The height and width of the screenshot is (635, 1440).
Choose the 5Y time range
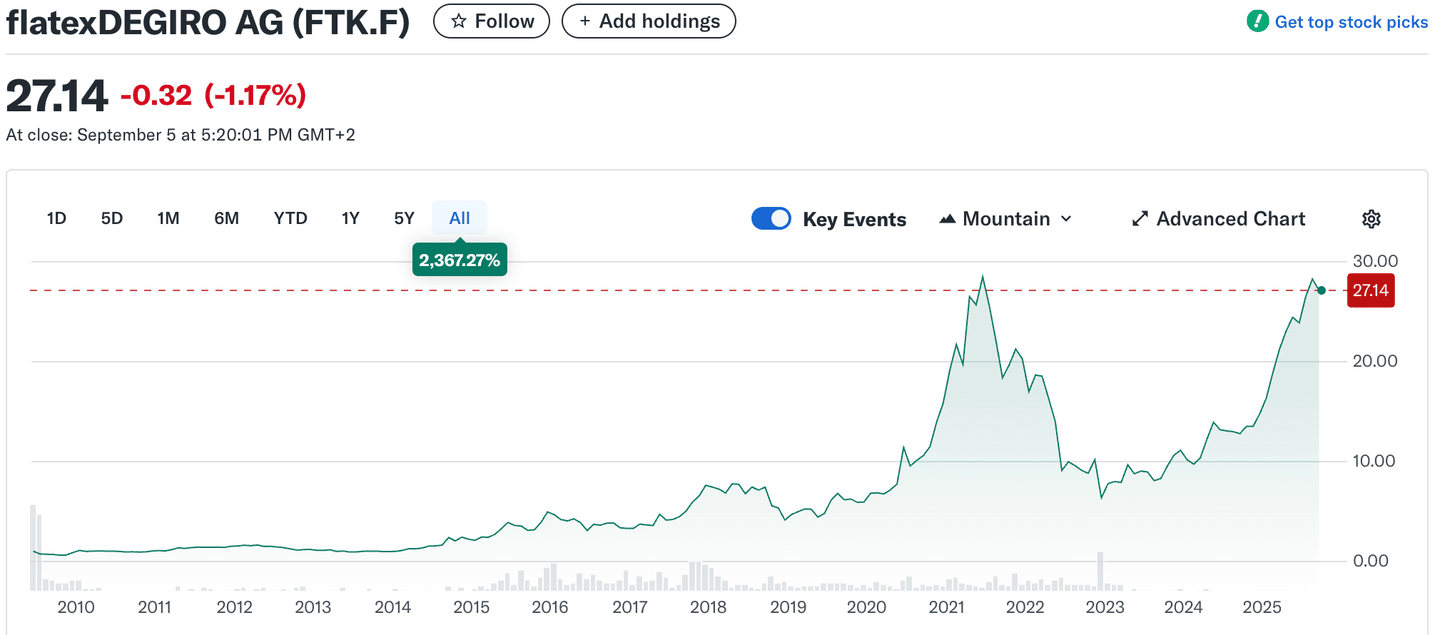404,218
